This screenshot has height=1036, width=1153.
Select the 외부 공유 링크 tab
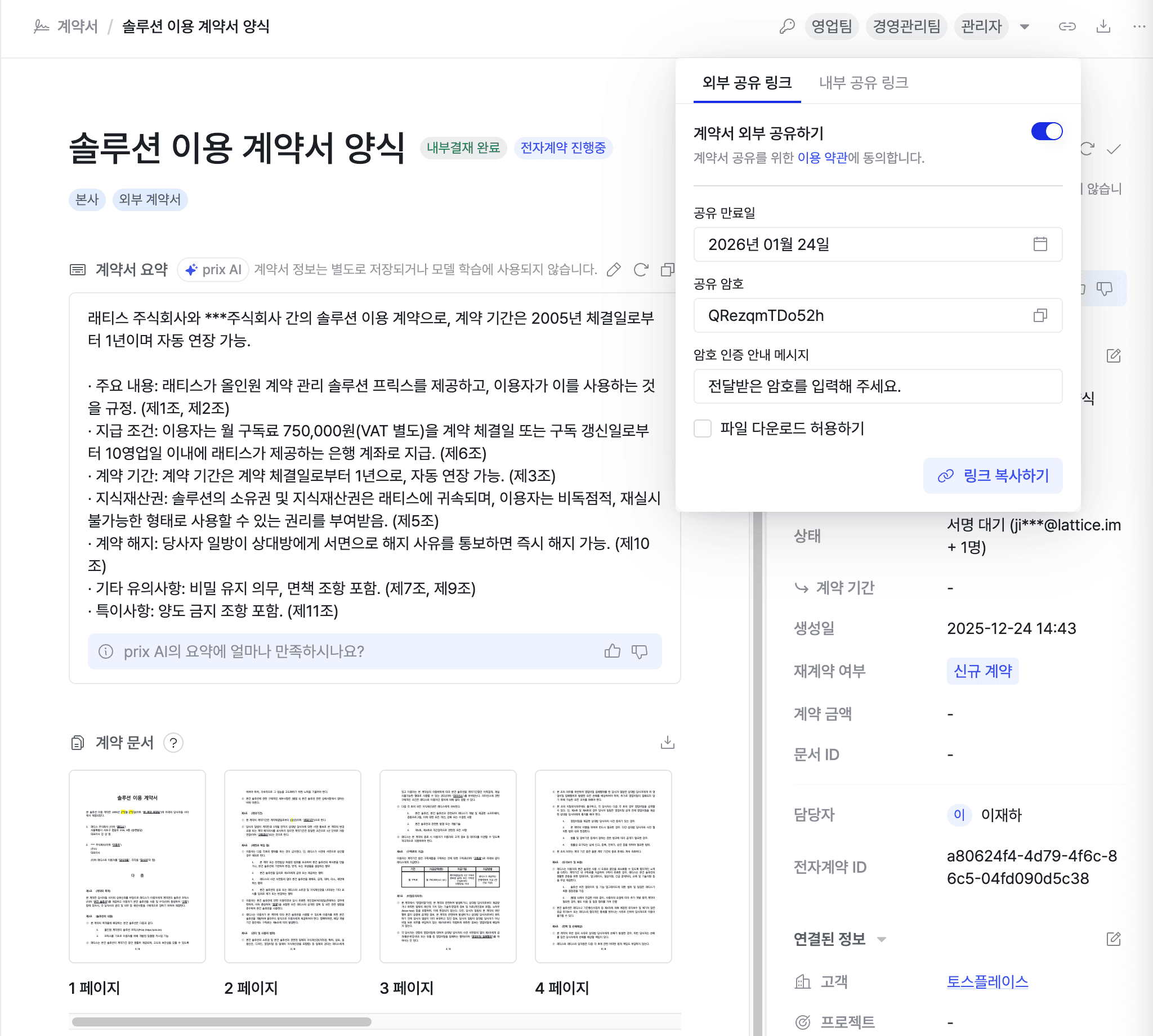coord(747,83)
